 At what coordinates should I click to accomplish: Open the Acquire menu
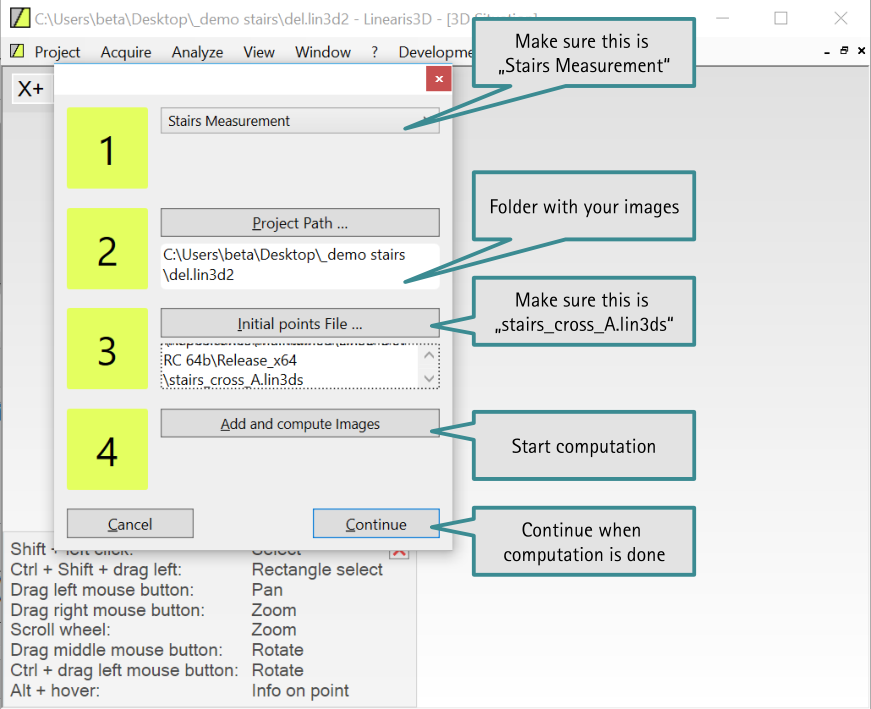pyautogui.click(x=126, y=52)
